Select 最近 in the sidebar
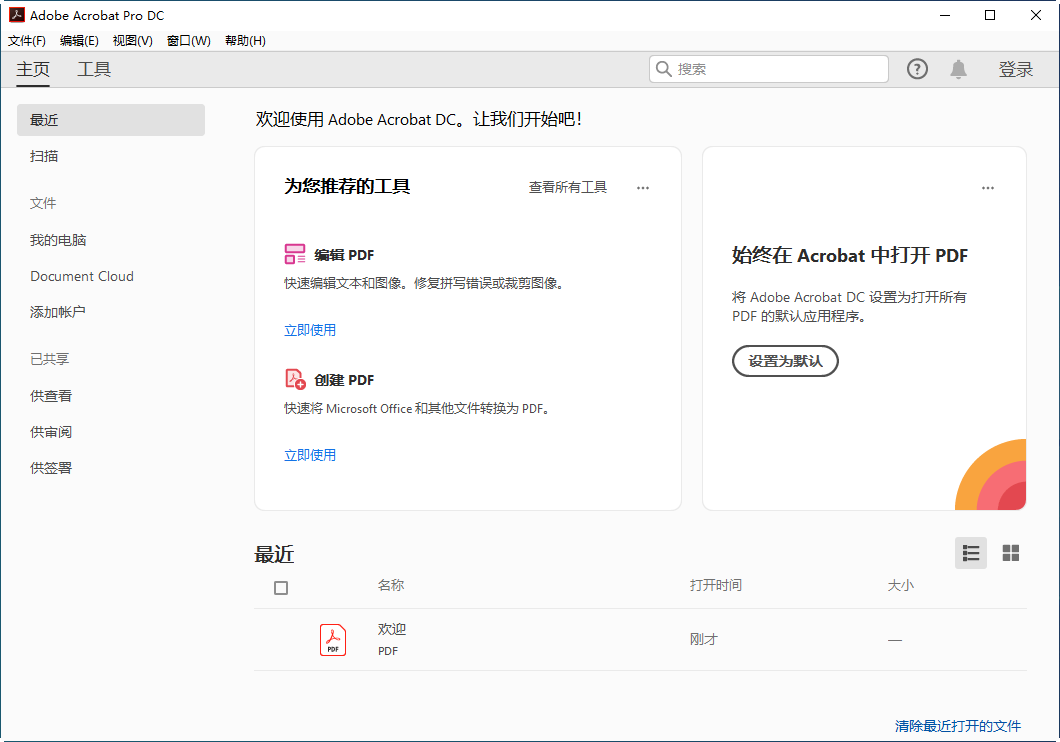 [111, 120]
